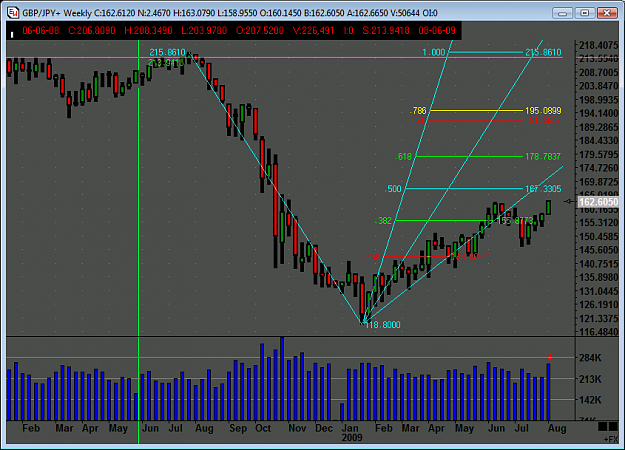Click the L:203.9780 low value
625x450 pixels.
coord(204,30)
